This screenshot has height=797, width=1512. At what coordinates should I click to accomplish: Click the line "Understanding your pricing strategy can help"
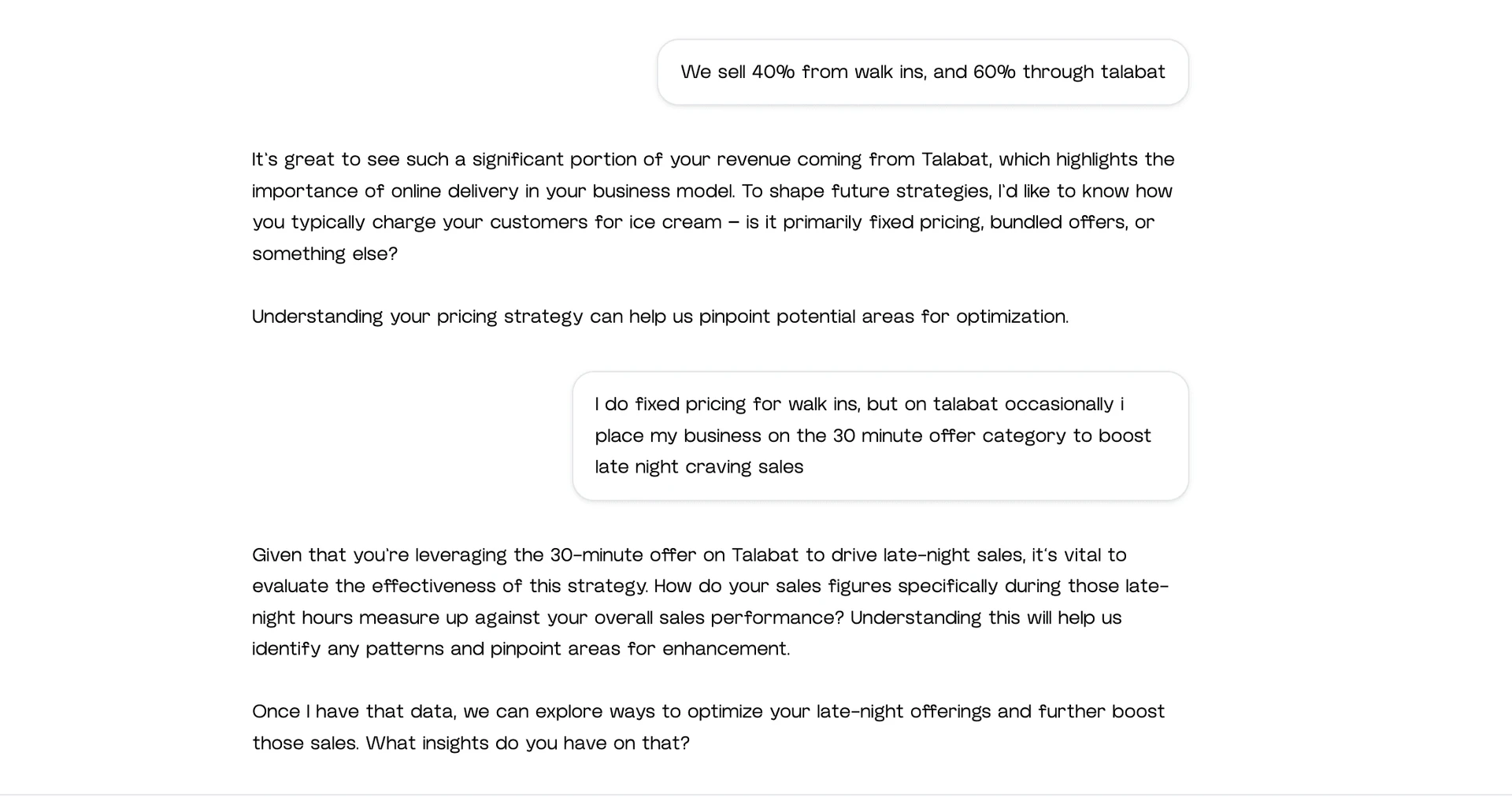click(x=660, y=317)
